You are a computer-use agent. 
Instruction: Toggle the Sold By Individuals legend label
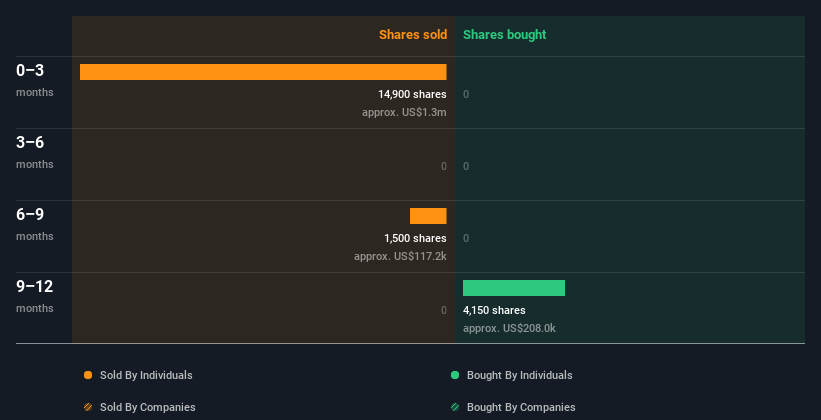point(146,375)
